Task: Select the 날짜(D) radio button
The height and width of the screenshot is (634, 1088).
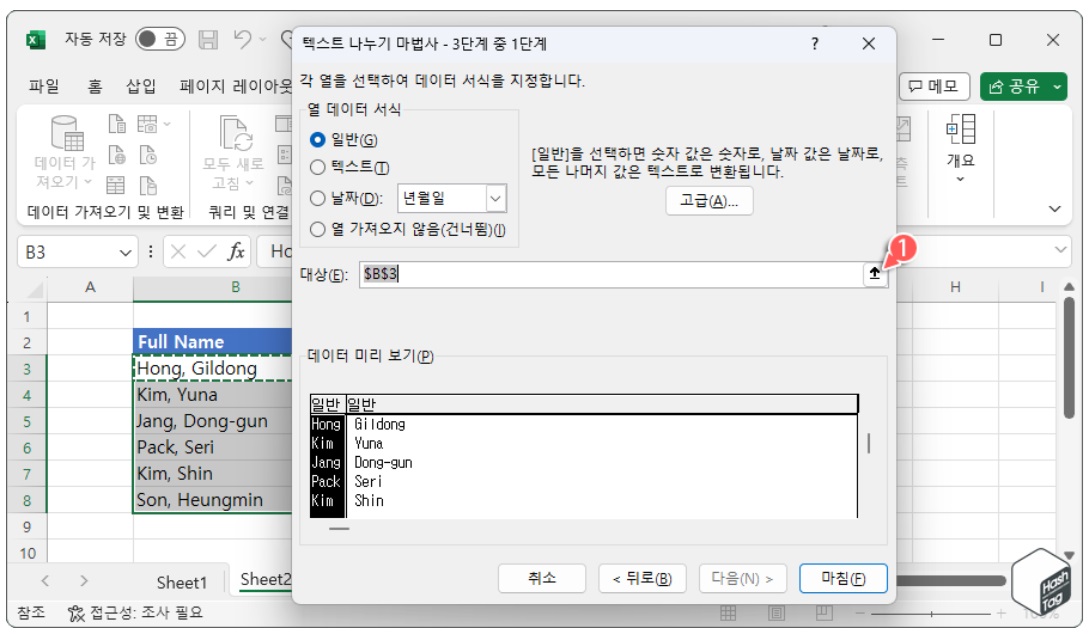Action: pyautogui.click(x=317, y=198)
